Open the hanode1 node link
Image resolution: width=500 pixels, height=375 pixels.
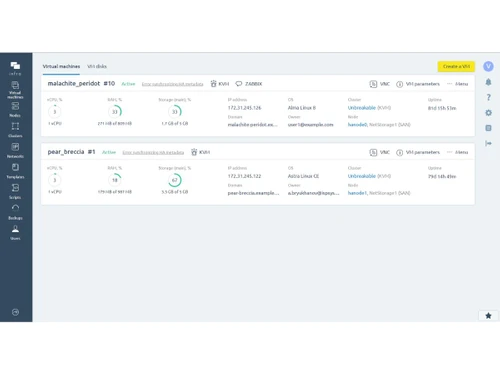pyautogui.click(x=357, y=193)
